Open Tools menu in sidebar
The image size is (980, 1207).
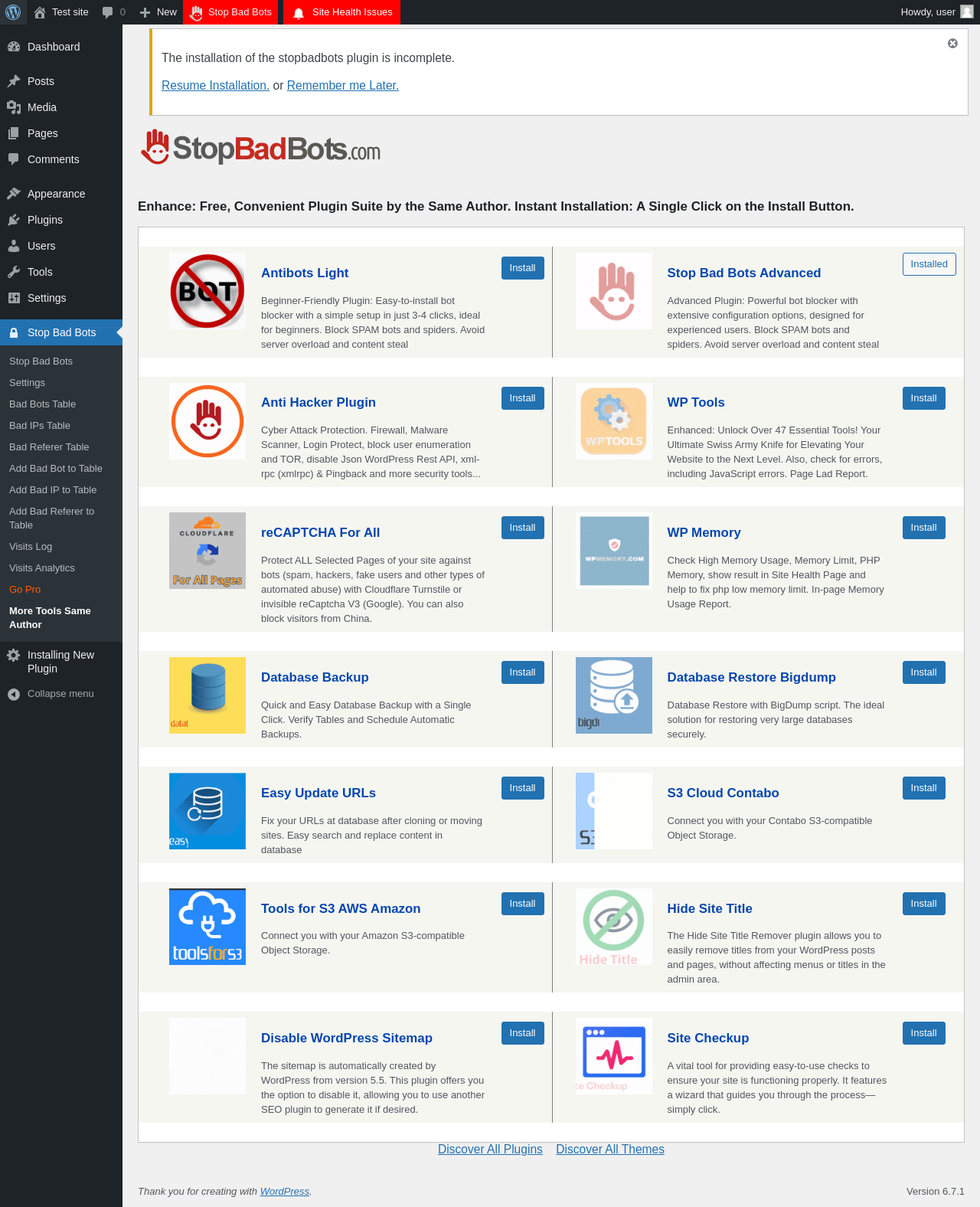pos(61,272)
